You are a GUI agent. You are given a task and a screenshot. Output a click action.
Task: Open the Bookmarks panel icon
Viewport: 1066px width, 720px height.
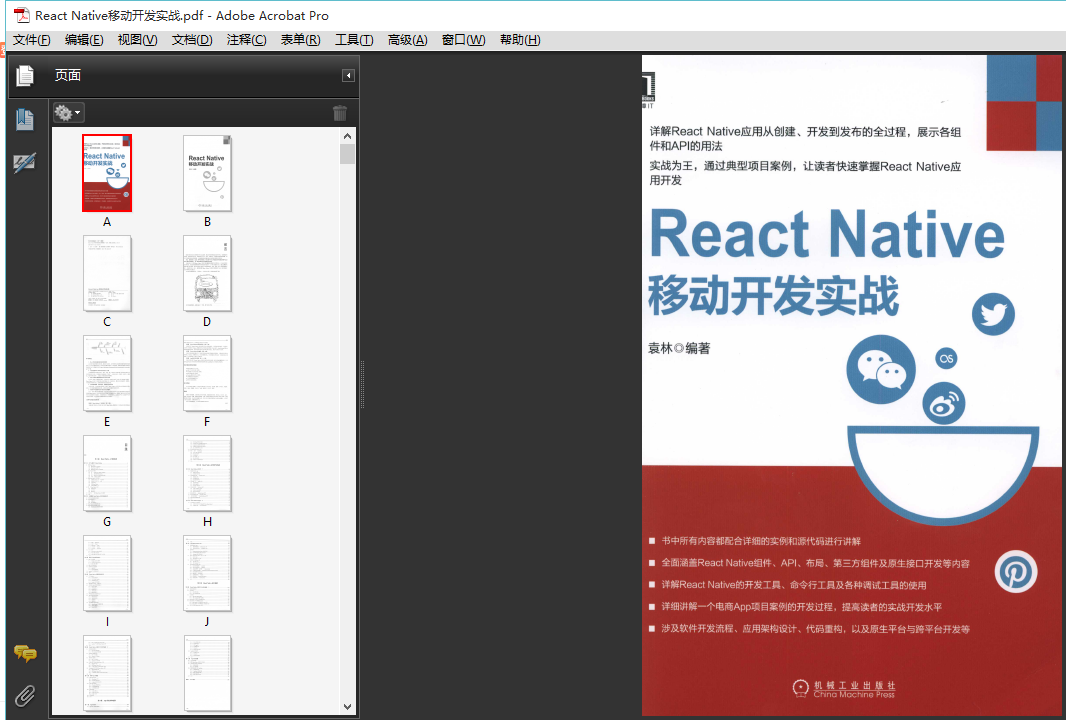[24, 120]
